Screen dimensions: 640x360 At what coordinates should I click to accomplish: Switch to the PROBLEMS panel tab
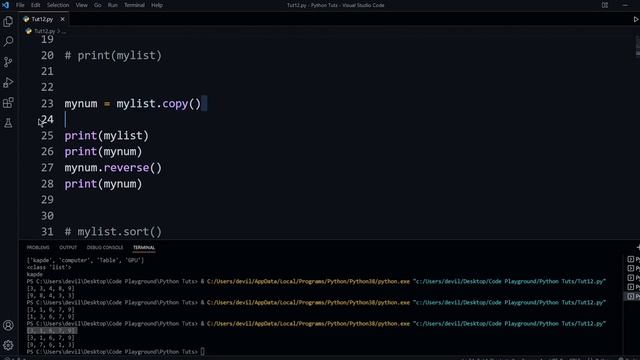(38, 247)
